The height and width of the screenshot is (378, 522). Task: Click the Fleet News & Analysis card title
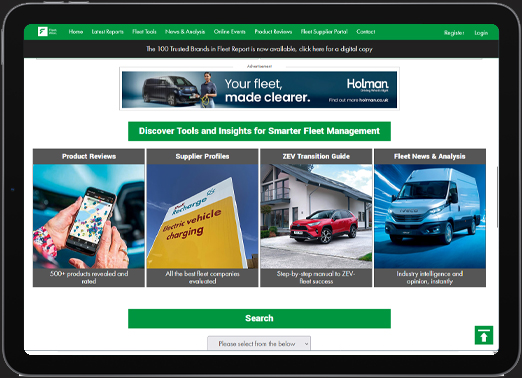click(430, 156)
